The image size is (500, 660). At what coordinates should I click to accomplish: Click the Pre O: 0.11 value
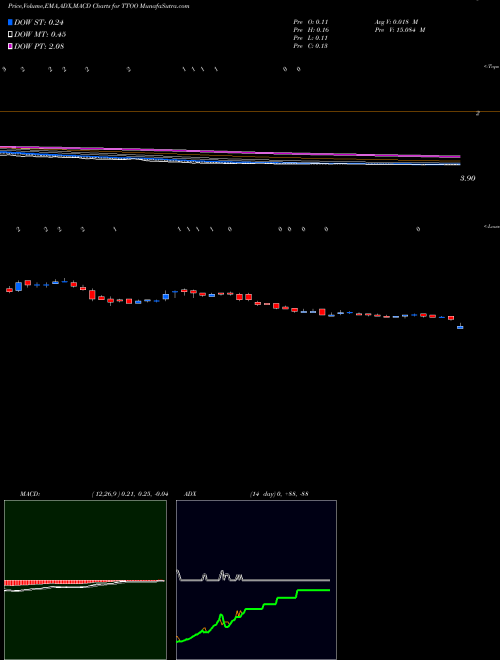[311, 22]
